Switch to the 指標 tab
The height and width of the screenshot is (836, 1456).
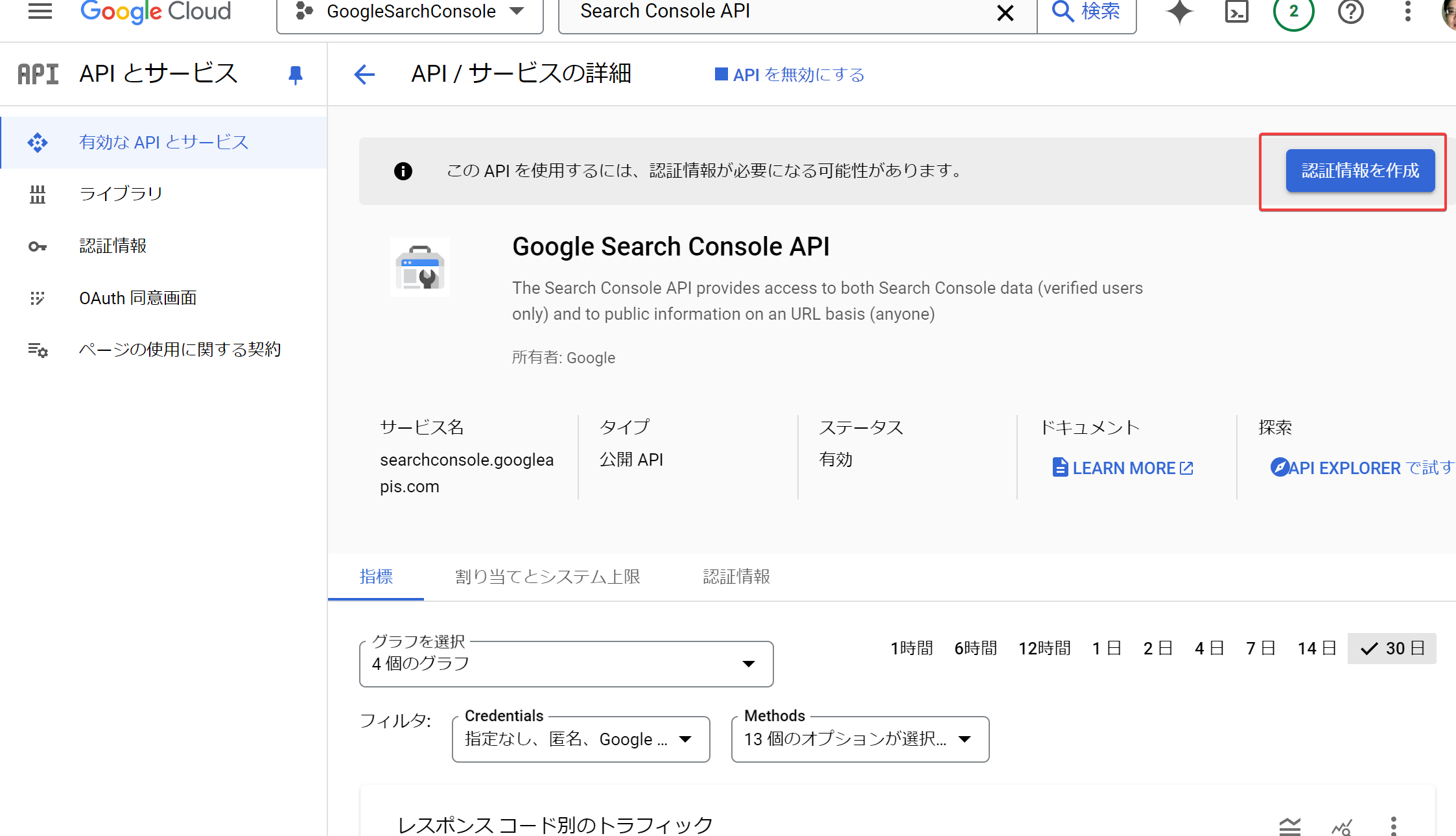coord(376,577)
